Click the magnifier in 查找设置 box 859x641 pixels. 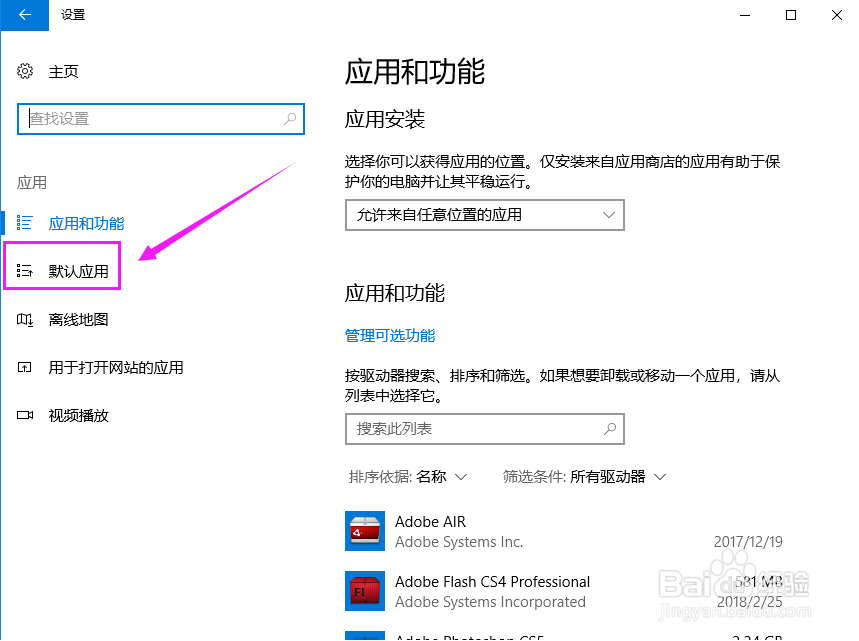290,118
